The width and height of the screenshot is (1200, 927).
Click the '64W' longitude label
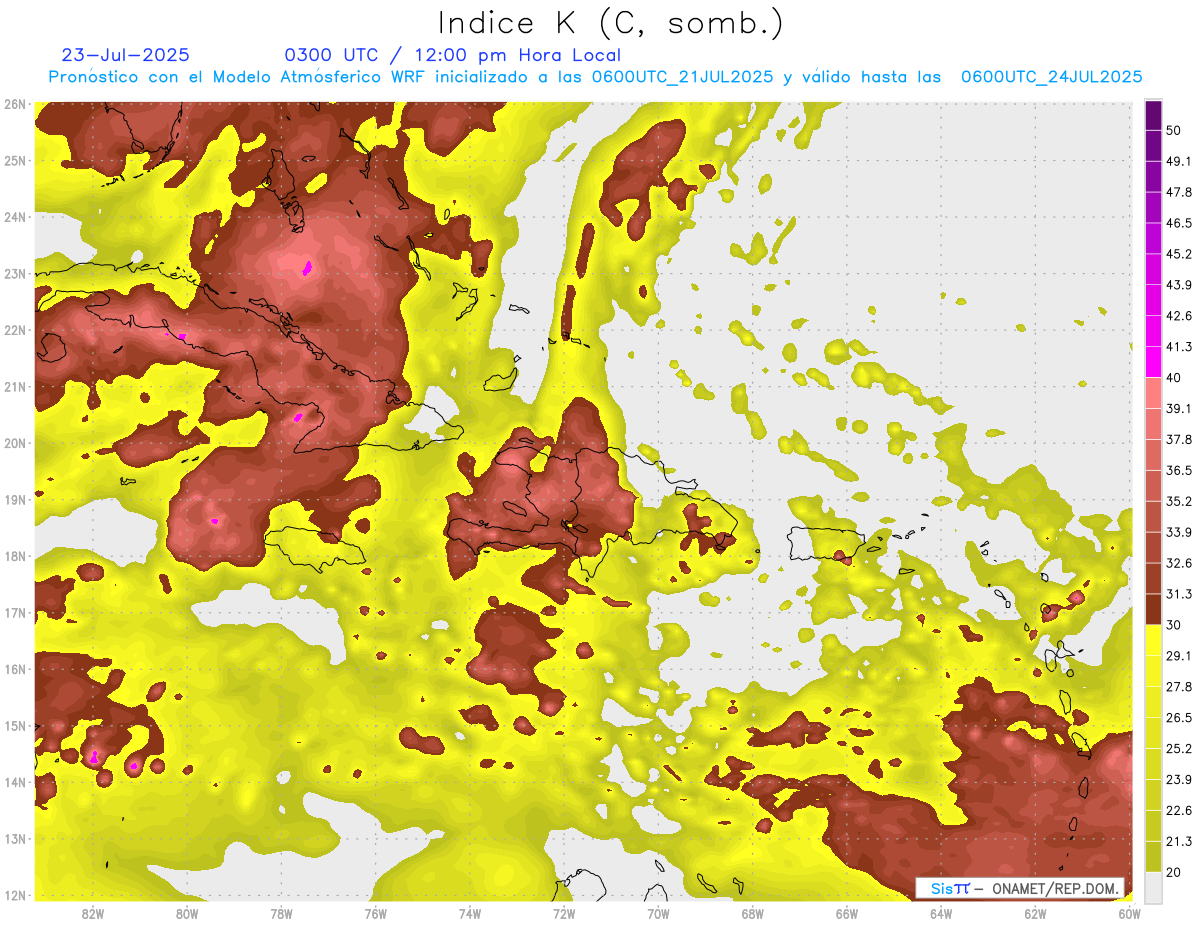[941, 913]
